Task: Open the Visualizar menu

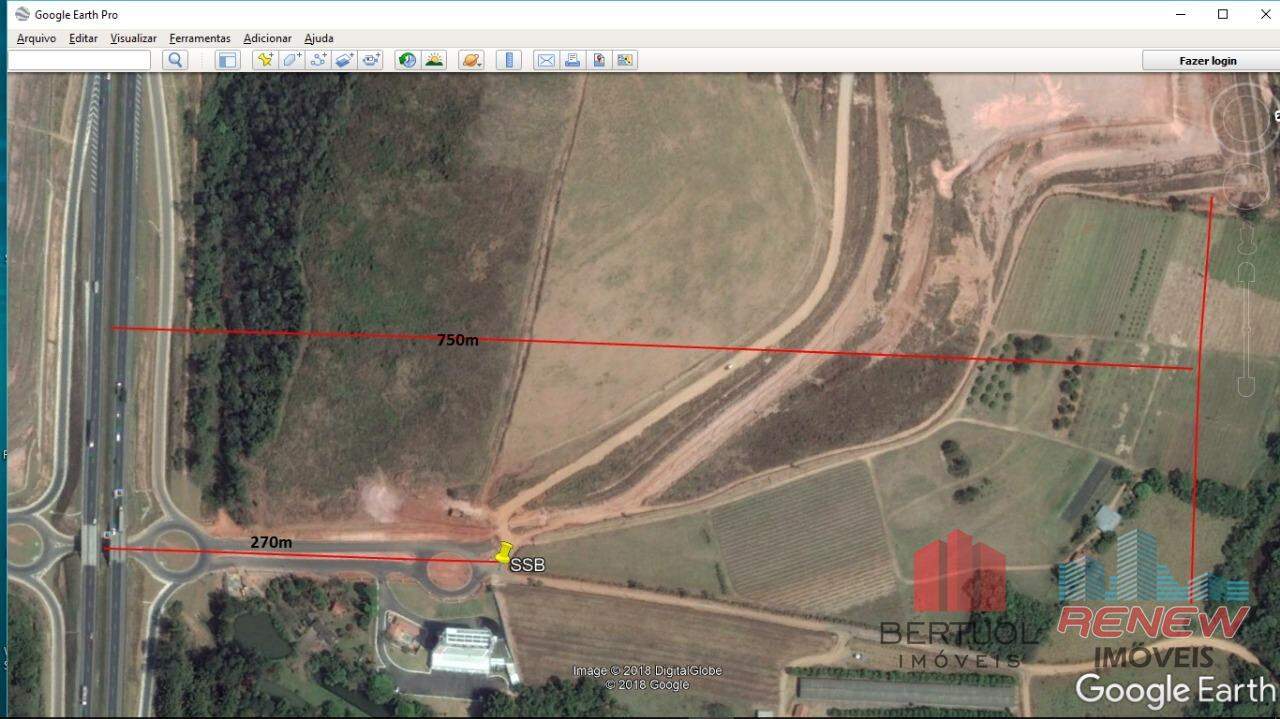Action: click(133, 38)
